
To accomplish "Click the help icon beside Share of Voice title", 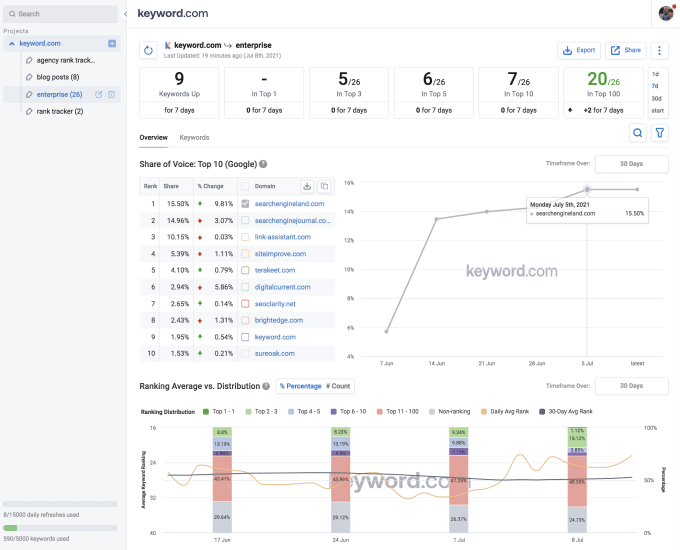I will pos(263,164).
